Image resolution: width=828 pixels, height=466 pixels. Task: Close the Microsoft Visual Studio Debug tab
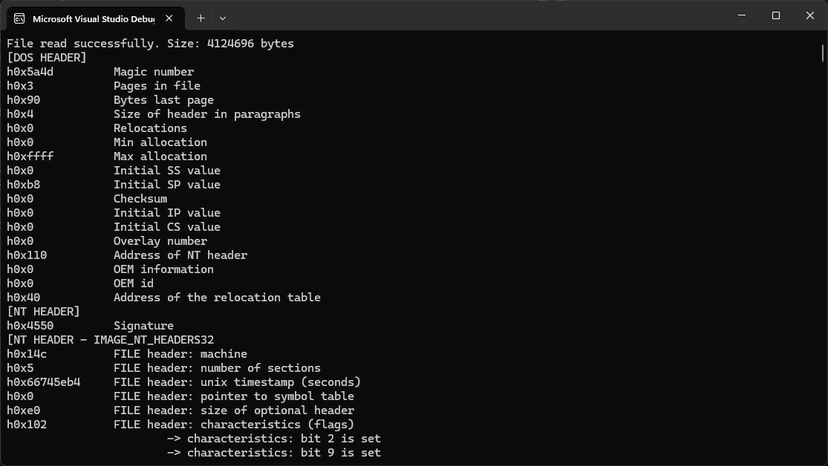[x=169, y=18]
